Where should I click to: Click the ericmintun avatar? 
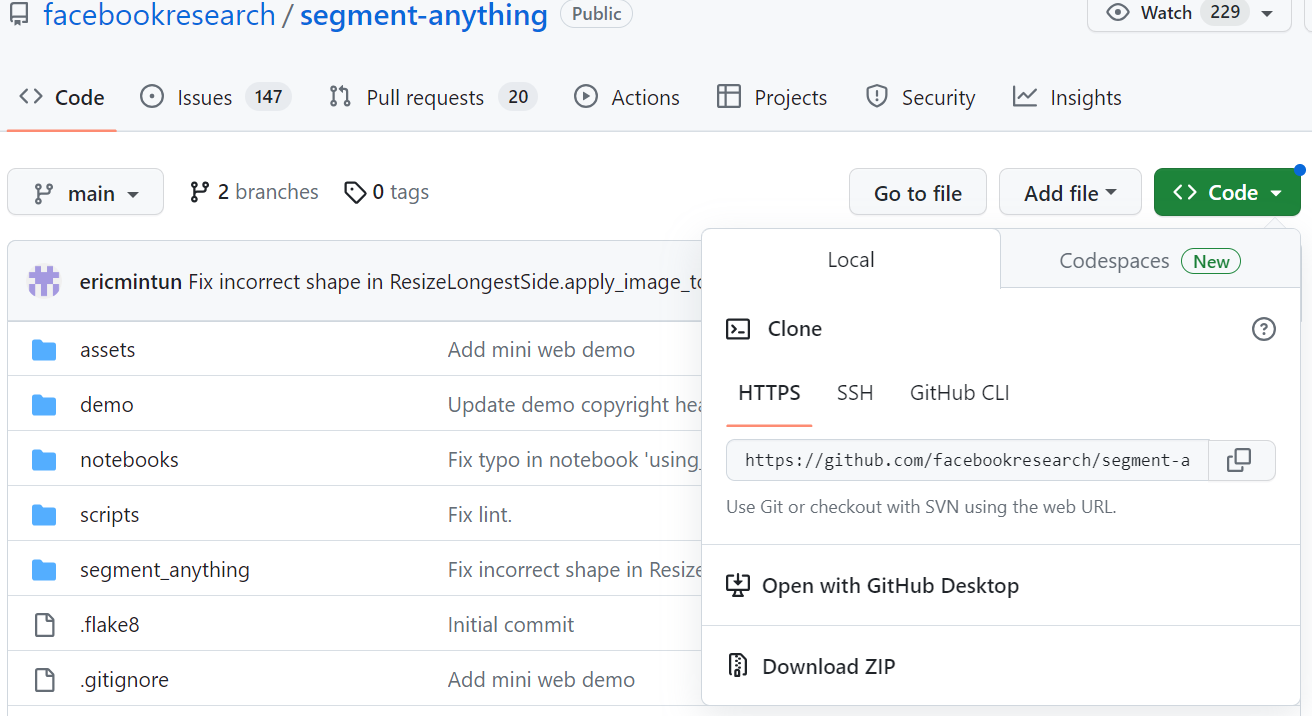pos(44,281)
